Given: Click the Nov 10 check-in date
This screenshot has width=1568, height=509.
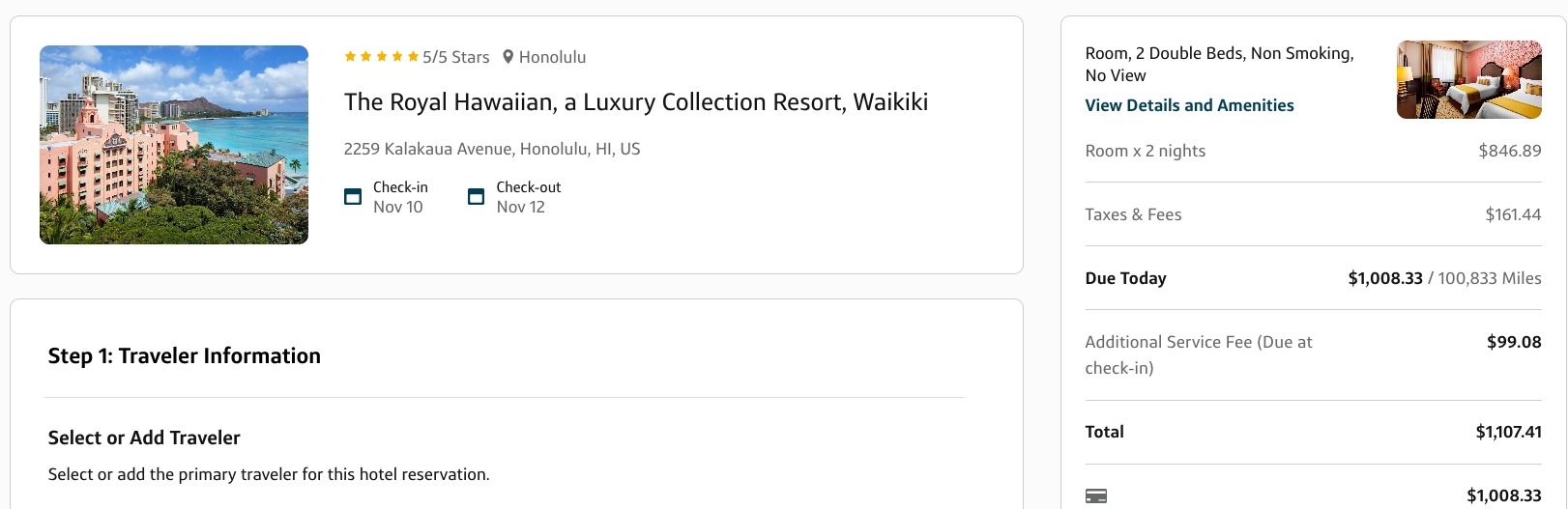Looking at the screenshot, I should click(398, 207).
